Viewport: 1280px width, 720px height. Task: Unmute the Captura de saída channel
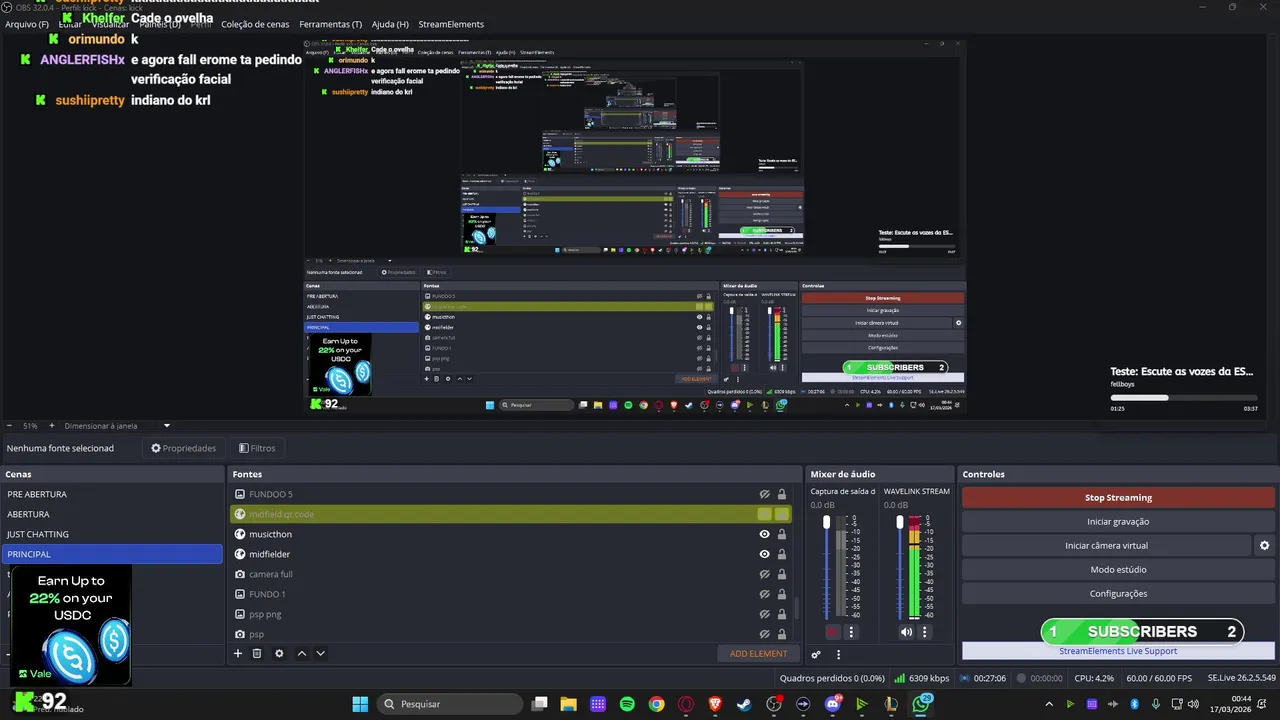(833, 632)
